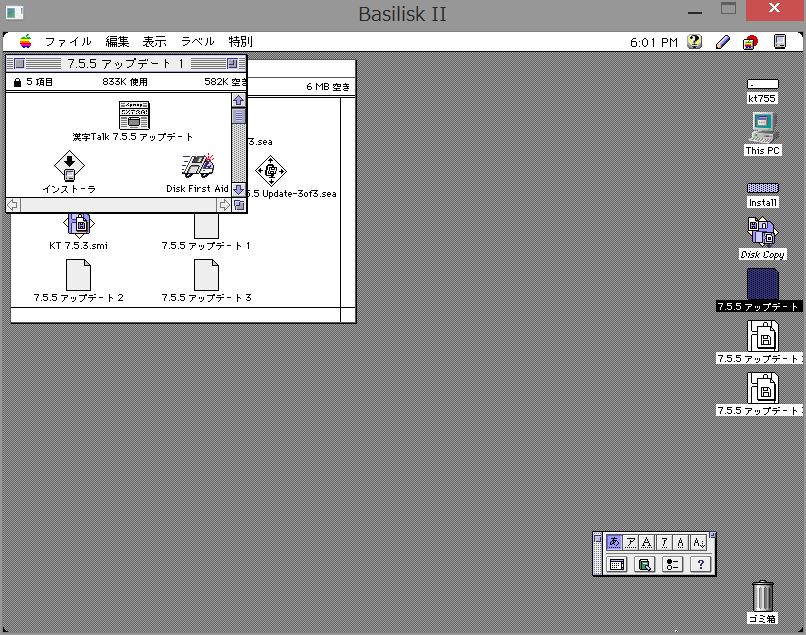The width and height of the screenshot is (806, 635).
Task: Click the horizontal scroll right arrow
Action: [x=224, y=205]
